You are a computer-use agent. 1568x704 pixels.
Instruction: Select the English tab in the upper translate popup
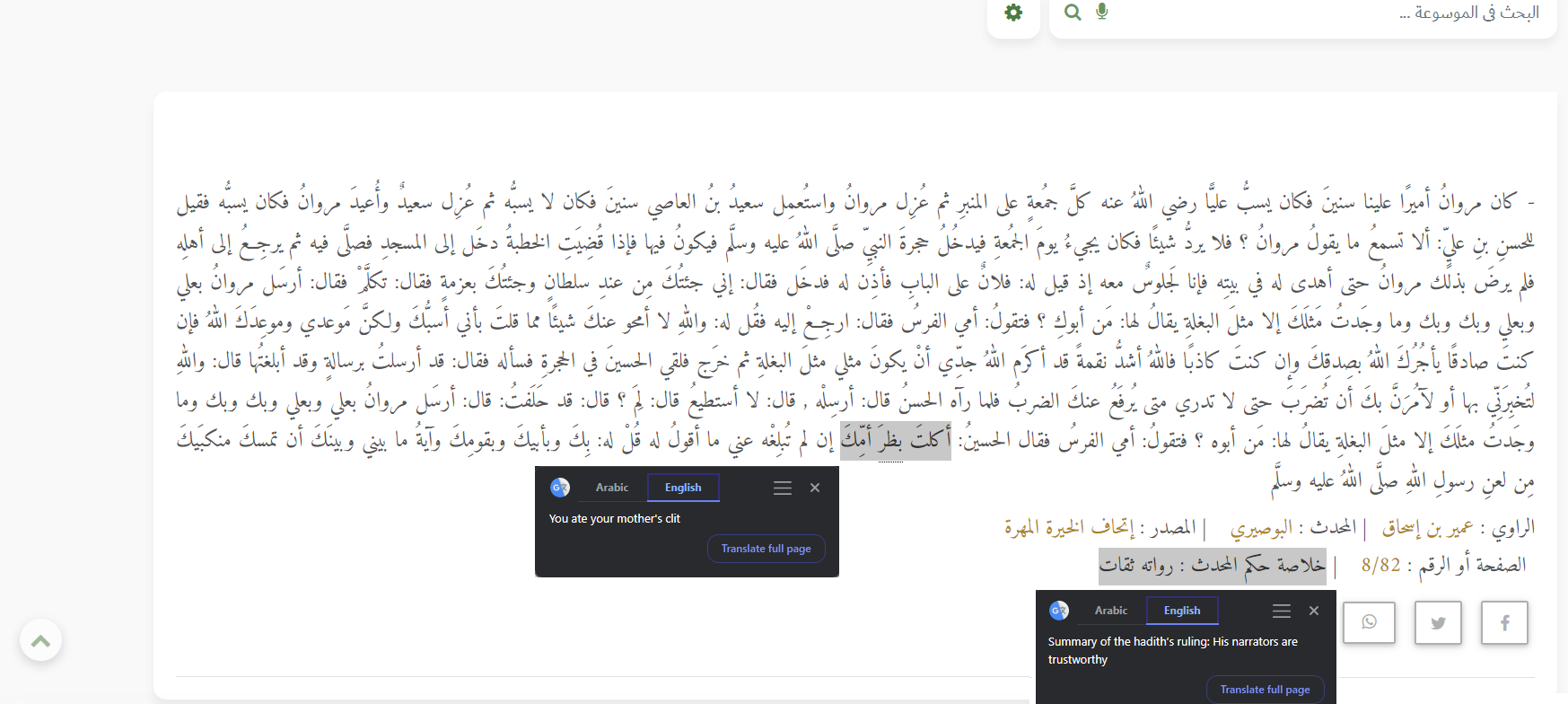point(683,488)
